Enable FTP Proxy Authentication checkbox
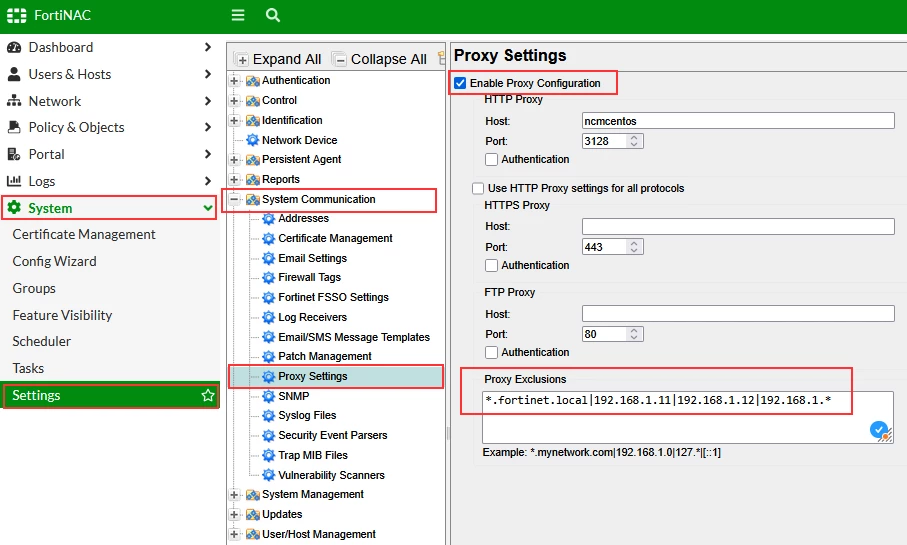The image size is (907, 545). (x=491, y=352)
